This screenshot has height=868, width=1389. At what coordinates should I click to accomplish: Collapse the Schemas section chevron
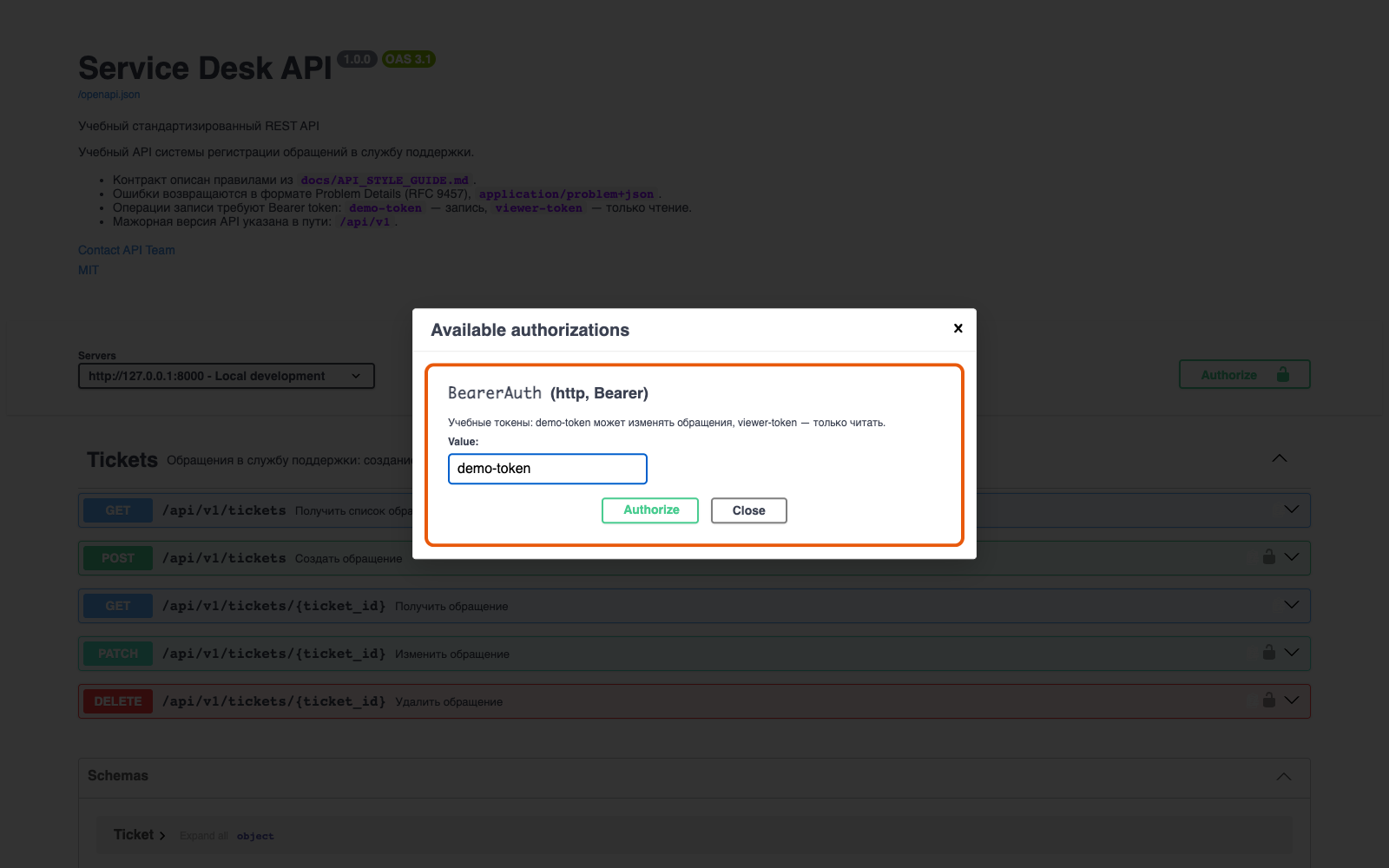tap(1284, 776)
